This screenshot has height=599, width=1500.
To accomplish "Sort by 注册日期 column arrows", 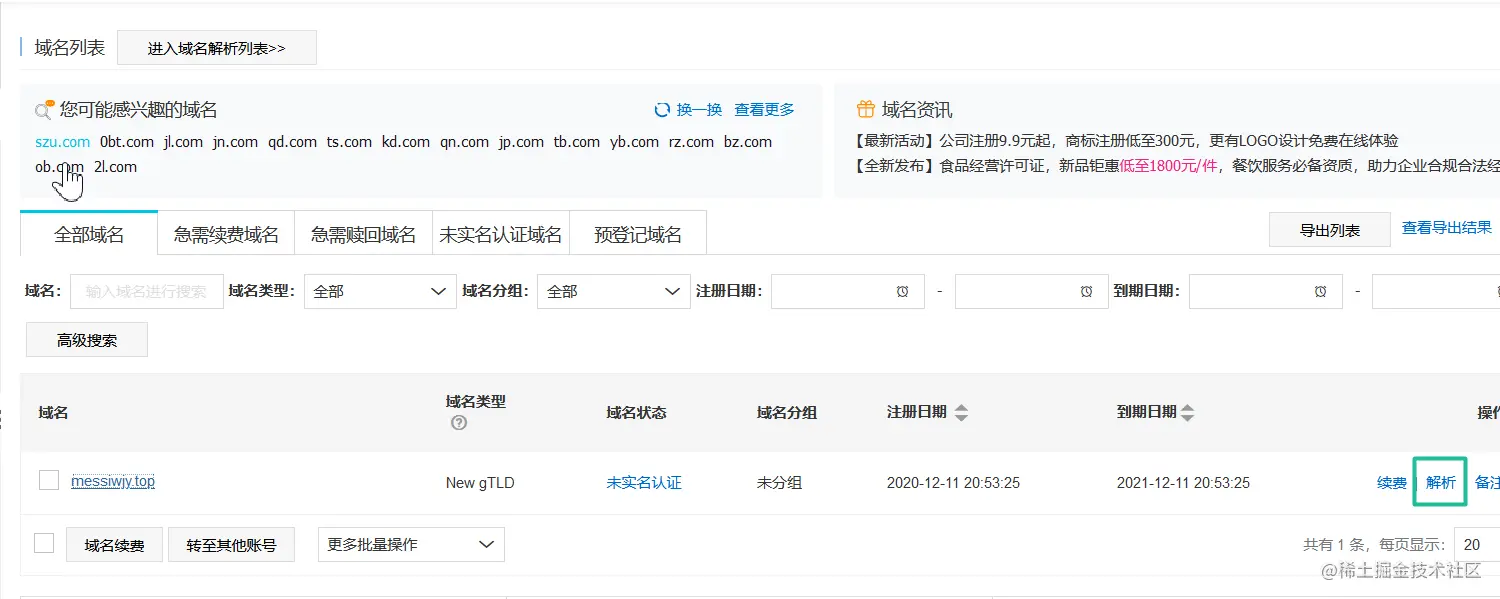I will click(x=961, y=412).
